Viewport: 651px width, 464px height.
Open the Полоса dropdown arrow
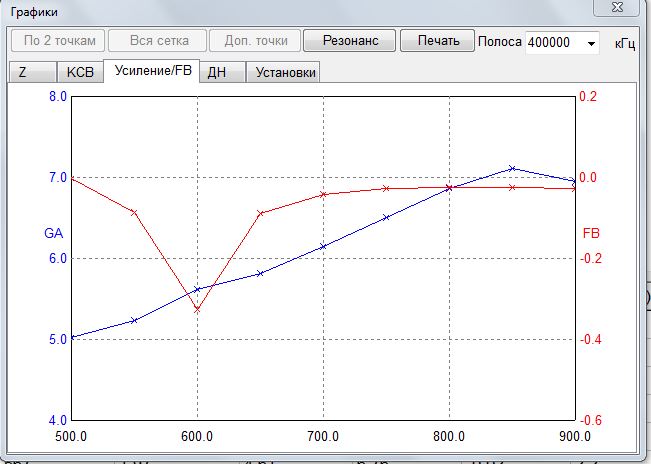[x=591, y=43]
